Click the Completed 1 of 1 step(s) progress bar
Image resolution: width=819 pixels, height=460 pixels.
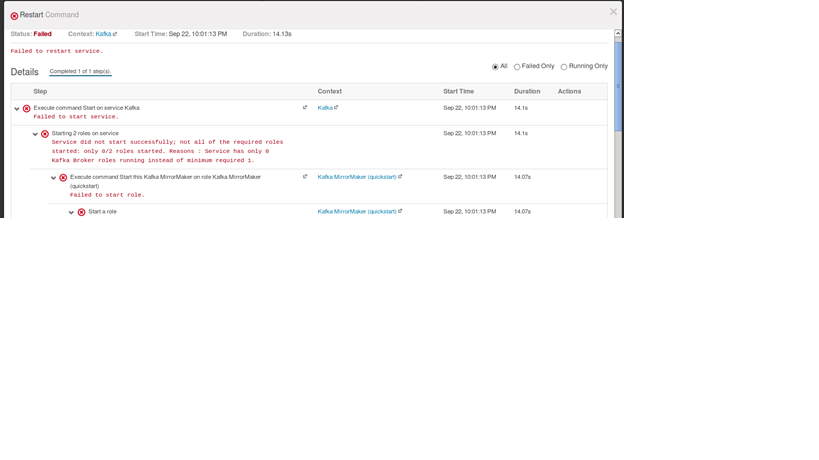point(80,72)
